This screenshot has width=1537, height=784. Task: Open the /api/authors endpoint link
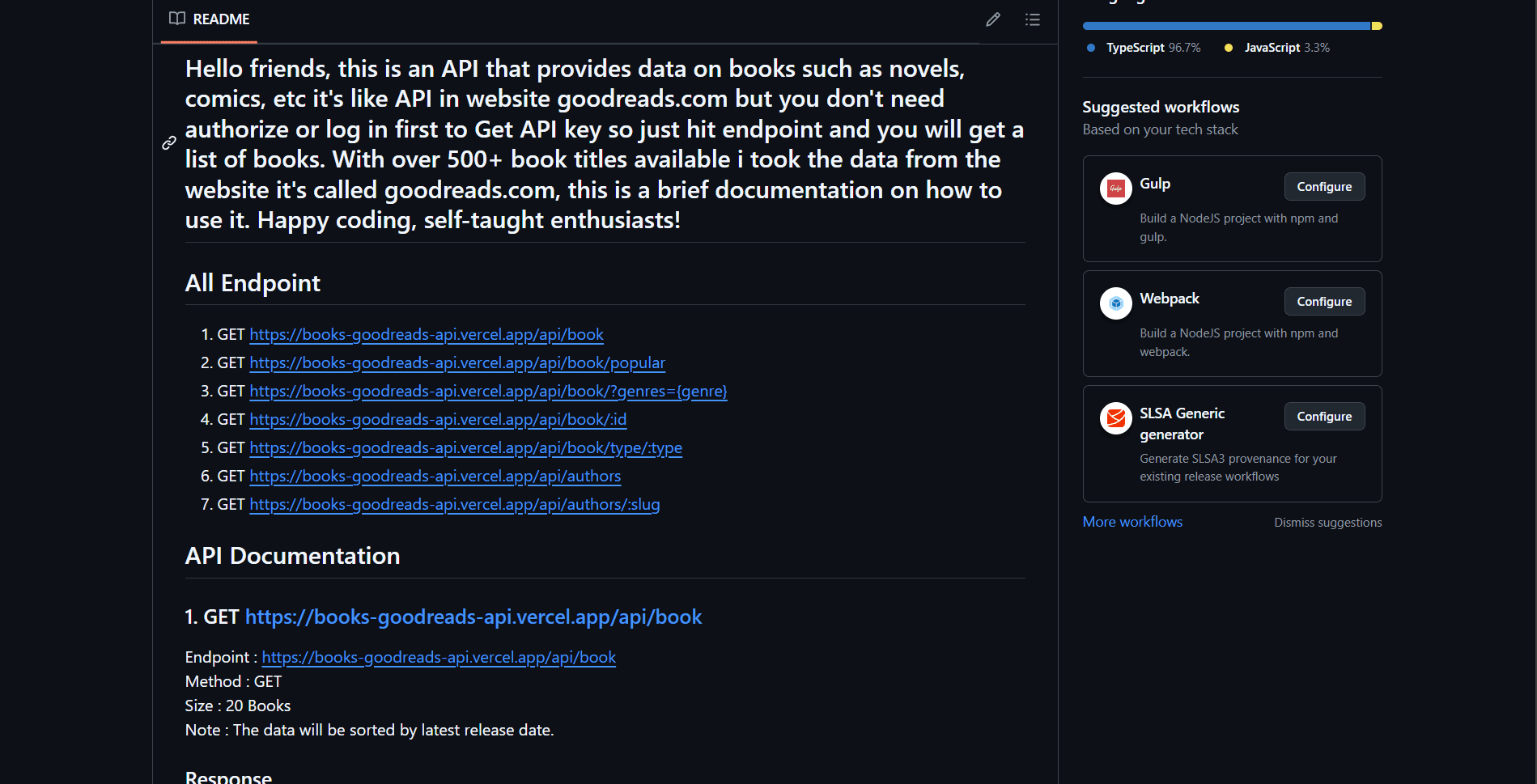click(435, 477)
